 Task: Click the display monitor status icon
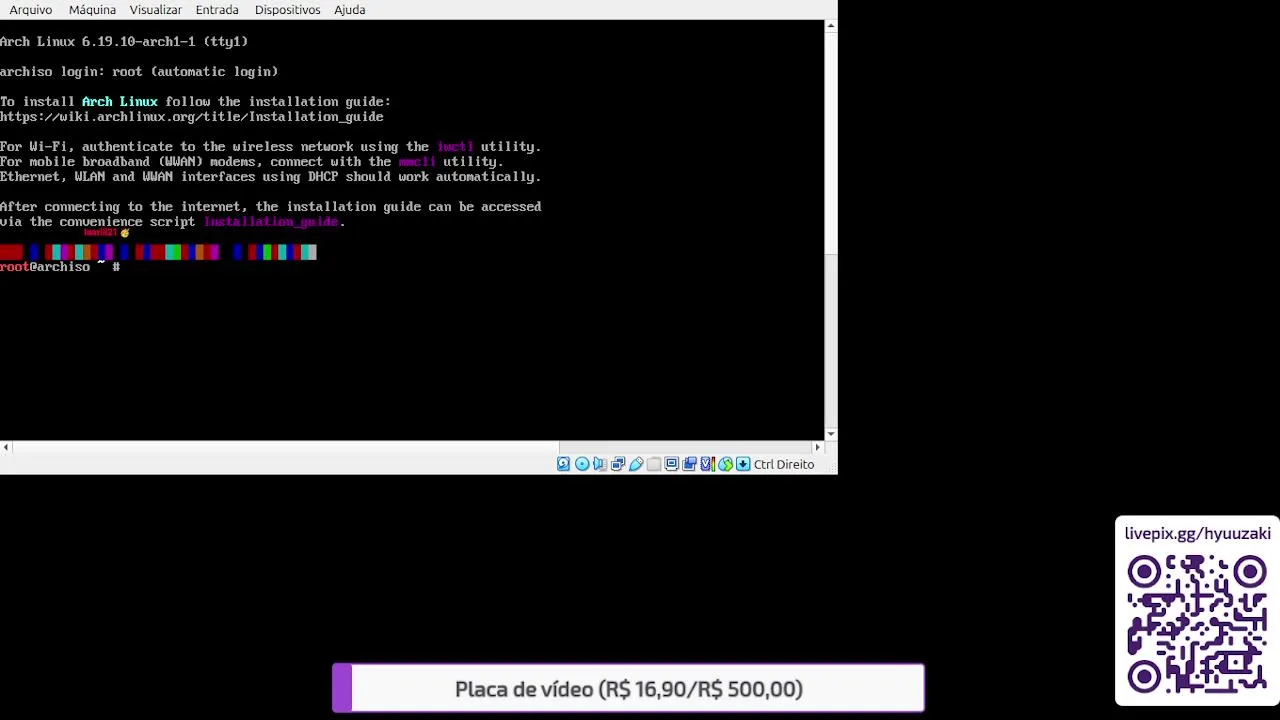click(672, 464)
